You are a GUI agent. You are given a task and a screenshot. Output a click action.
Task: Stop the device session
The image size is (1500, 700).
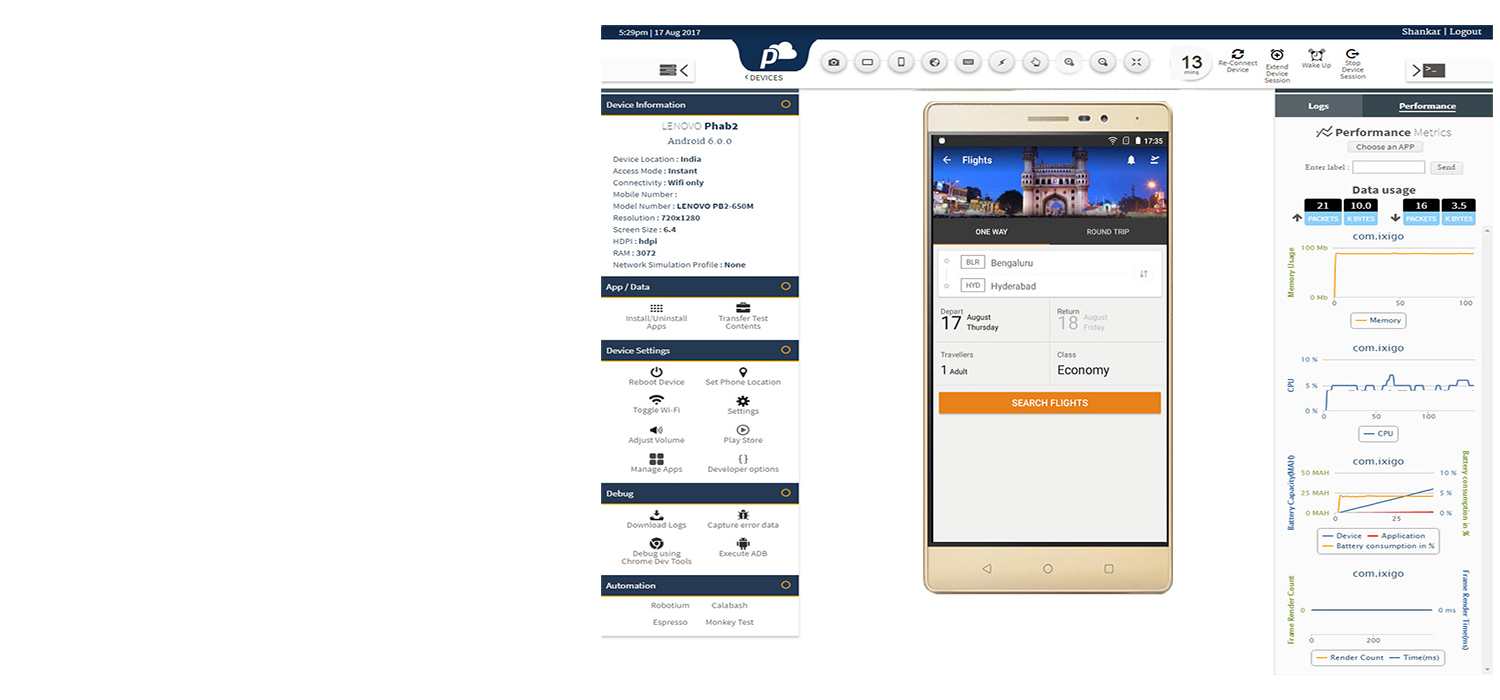1352,62
